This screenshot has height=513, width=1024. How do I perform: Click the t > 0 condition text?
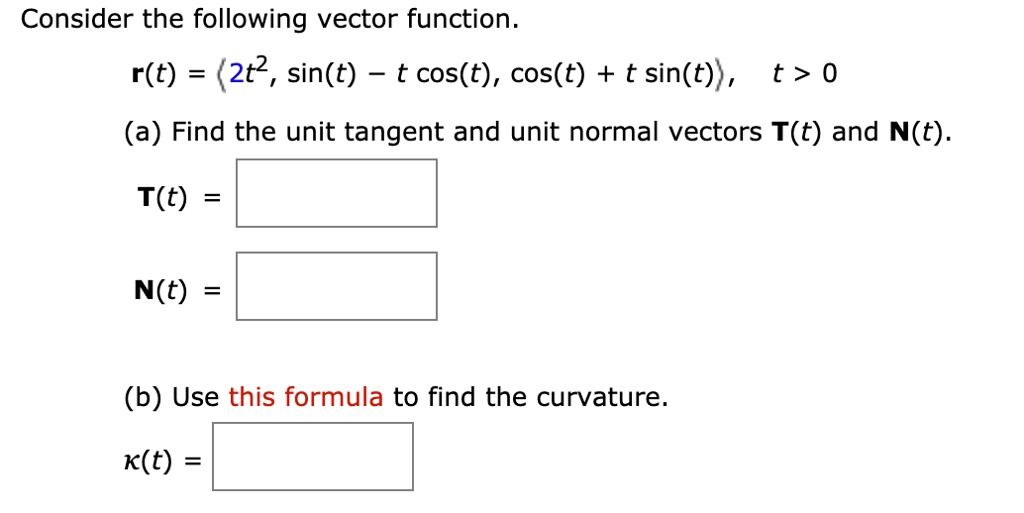coord(805,74)
